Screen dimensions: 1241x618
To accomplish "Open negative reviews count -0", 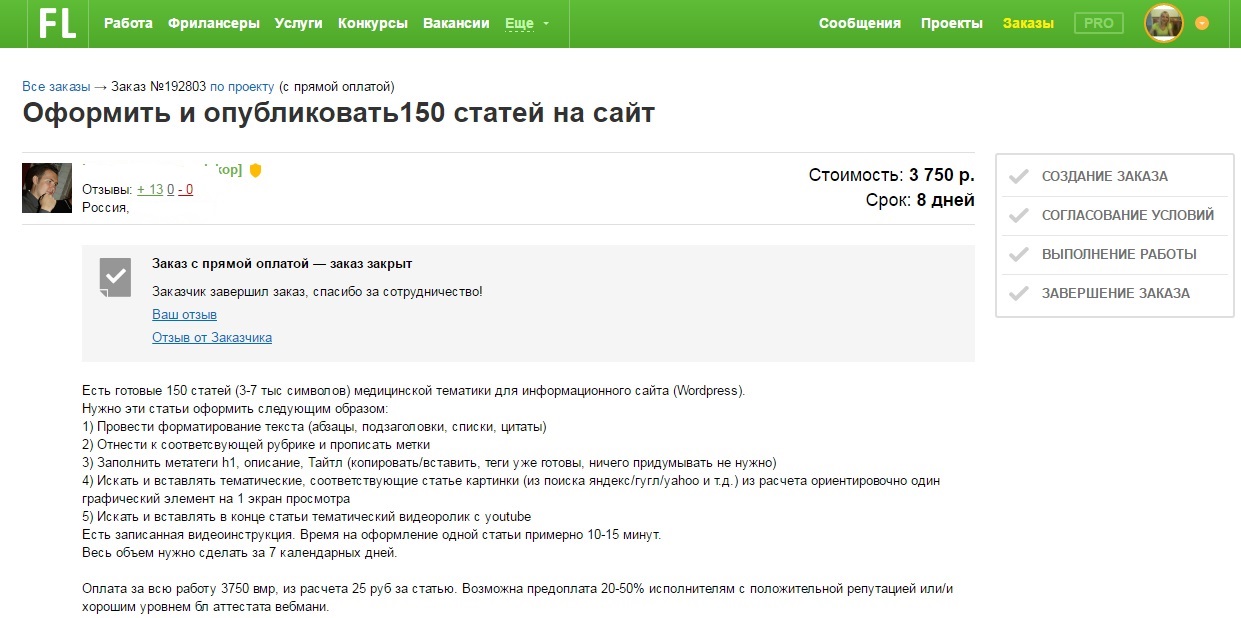I will tap(186, 189).
